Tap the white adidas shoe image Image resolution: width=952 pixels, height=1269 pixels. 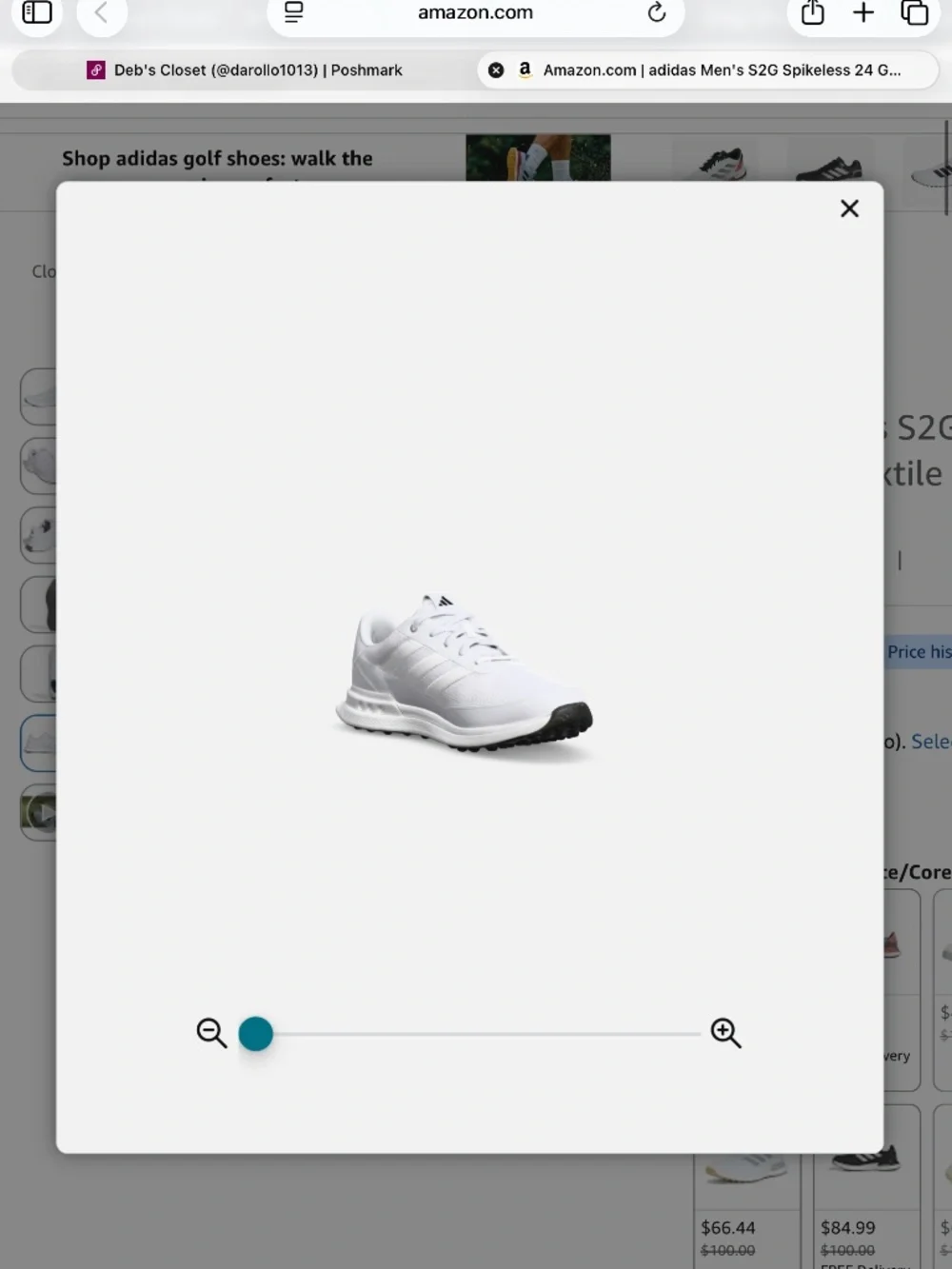[464, 675]
